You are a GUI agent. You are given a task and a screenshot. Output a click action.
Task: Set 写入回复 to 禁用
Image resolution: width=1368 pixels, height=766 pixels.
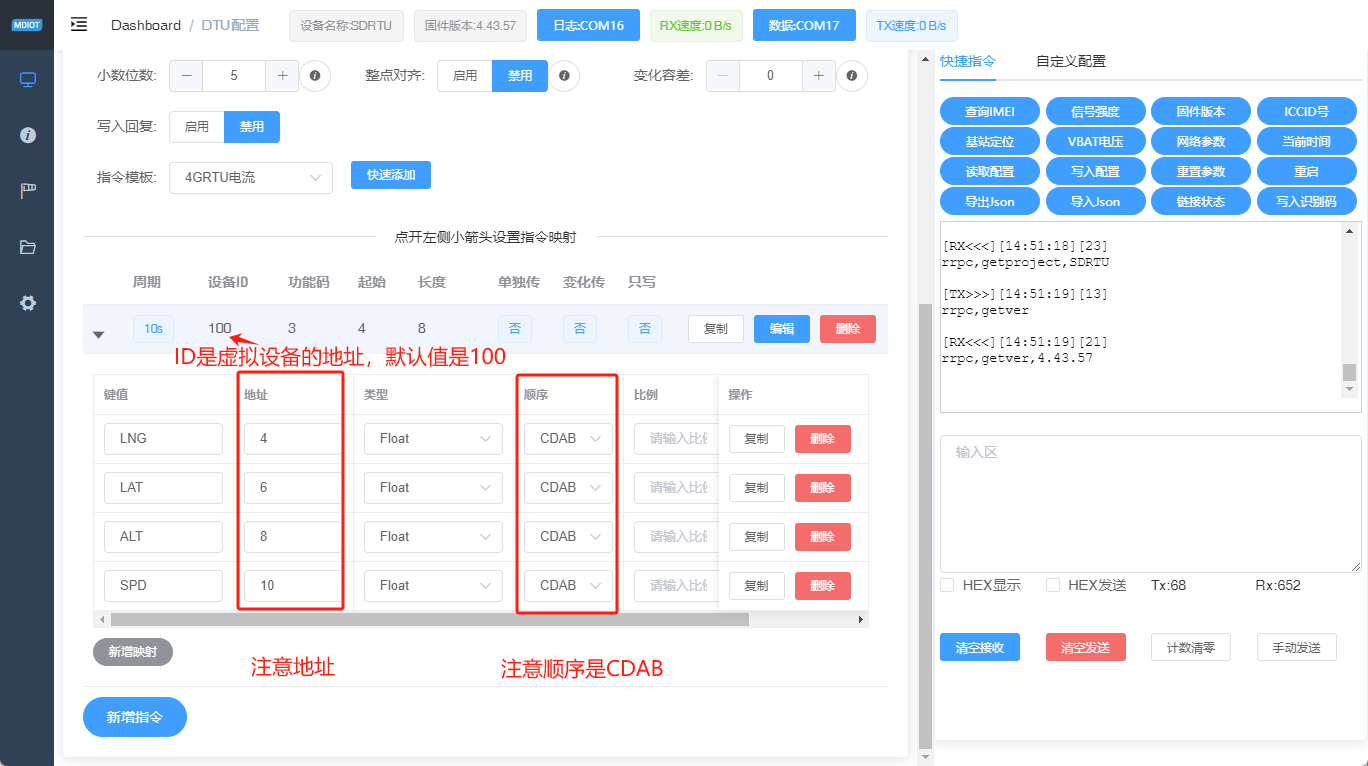coord(252,127)
